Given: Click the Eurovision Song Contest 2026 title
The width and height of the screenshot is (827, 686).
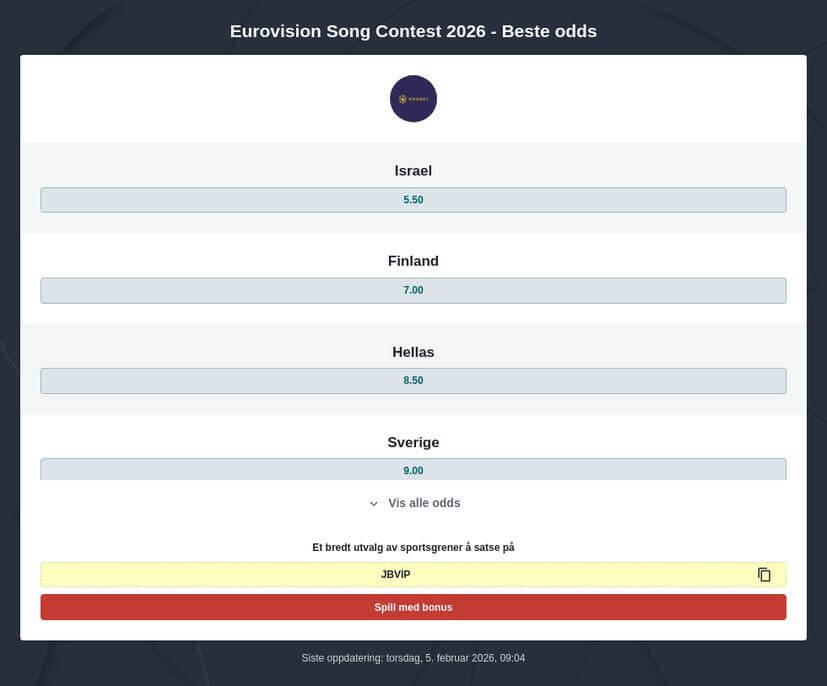Looking at the screenshot, I should click(x=413, y=31).
